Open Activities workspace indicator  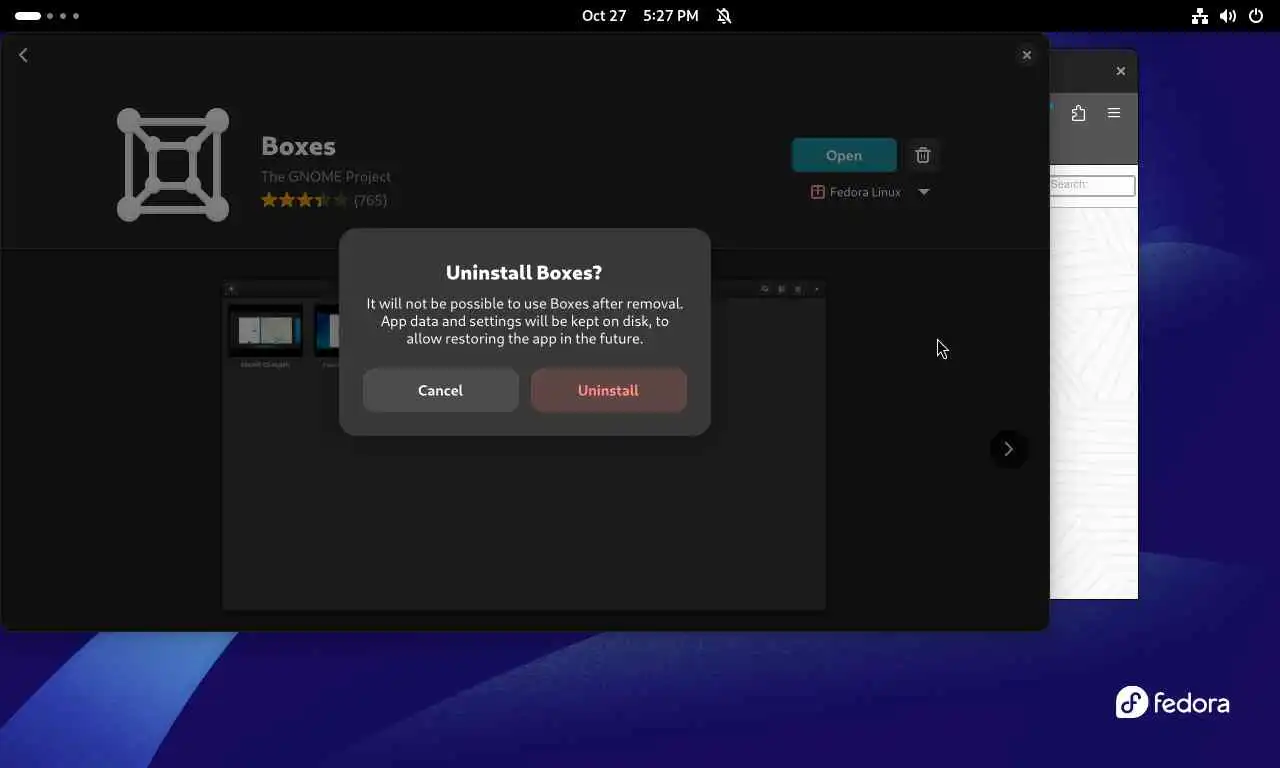point(47,16)
